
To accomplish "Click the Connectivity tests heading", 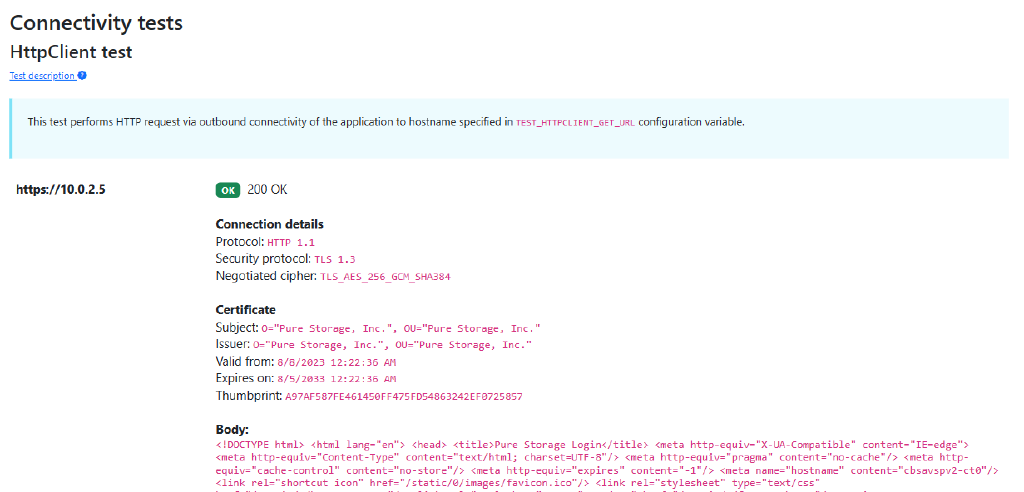I will click(x=96, y=23).
